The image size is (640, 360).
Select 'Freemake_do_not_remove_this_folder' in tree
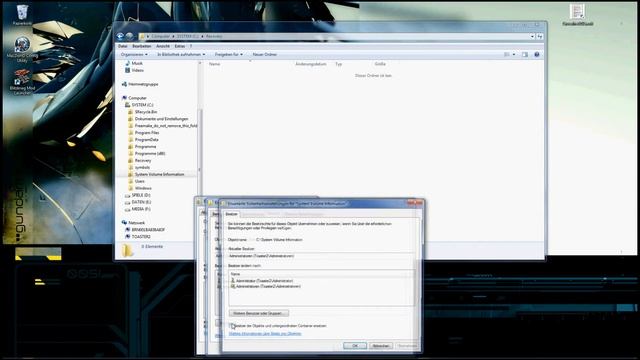[166, 126]
